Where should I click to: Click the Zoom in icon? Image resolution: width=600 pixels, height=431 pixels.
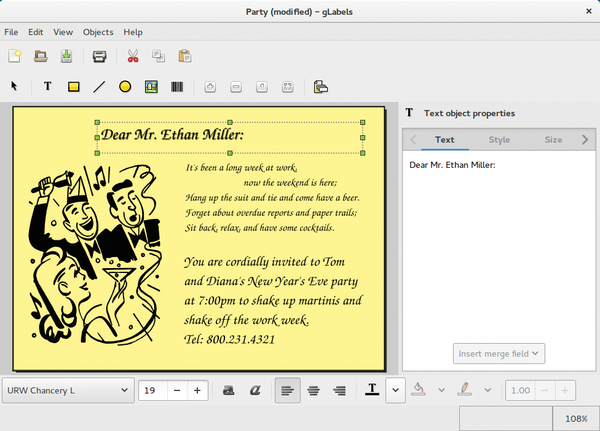210,87
